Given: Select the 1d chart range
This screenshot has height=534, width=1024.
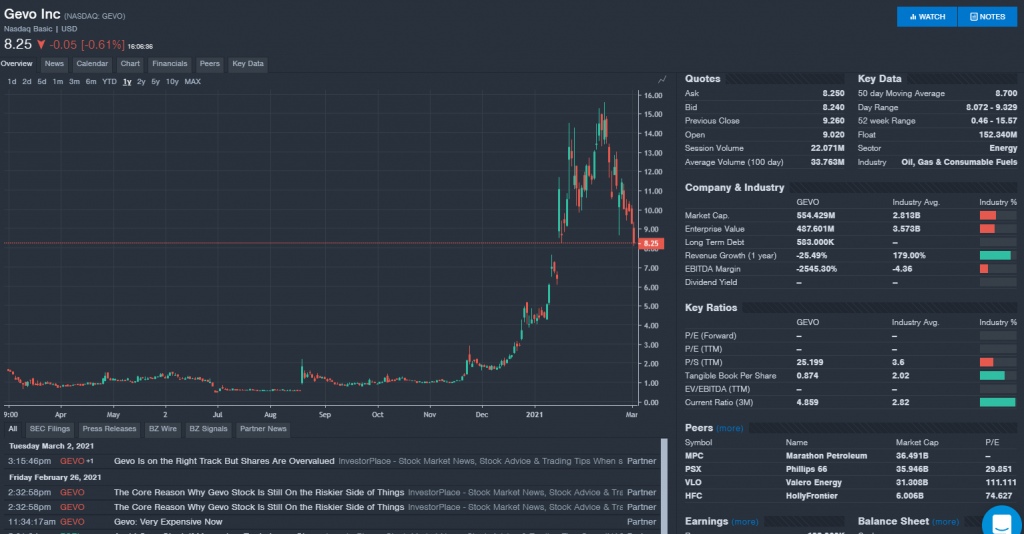Looking at the screenshot, I should point(12,82).
